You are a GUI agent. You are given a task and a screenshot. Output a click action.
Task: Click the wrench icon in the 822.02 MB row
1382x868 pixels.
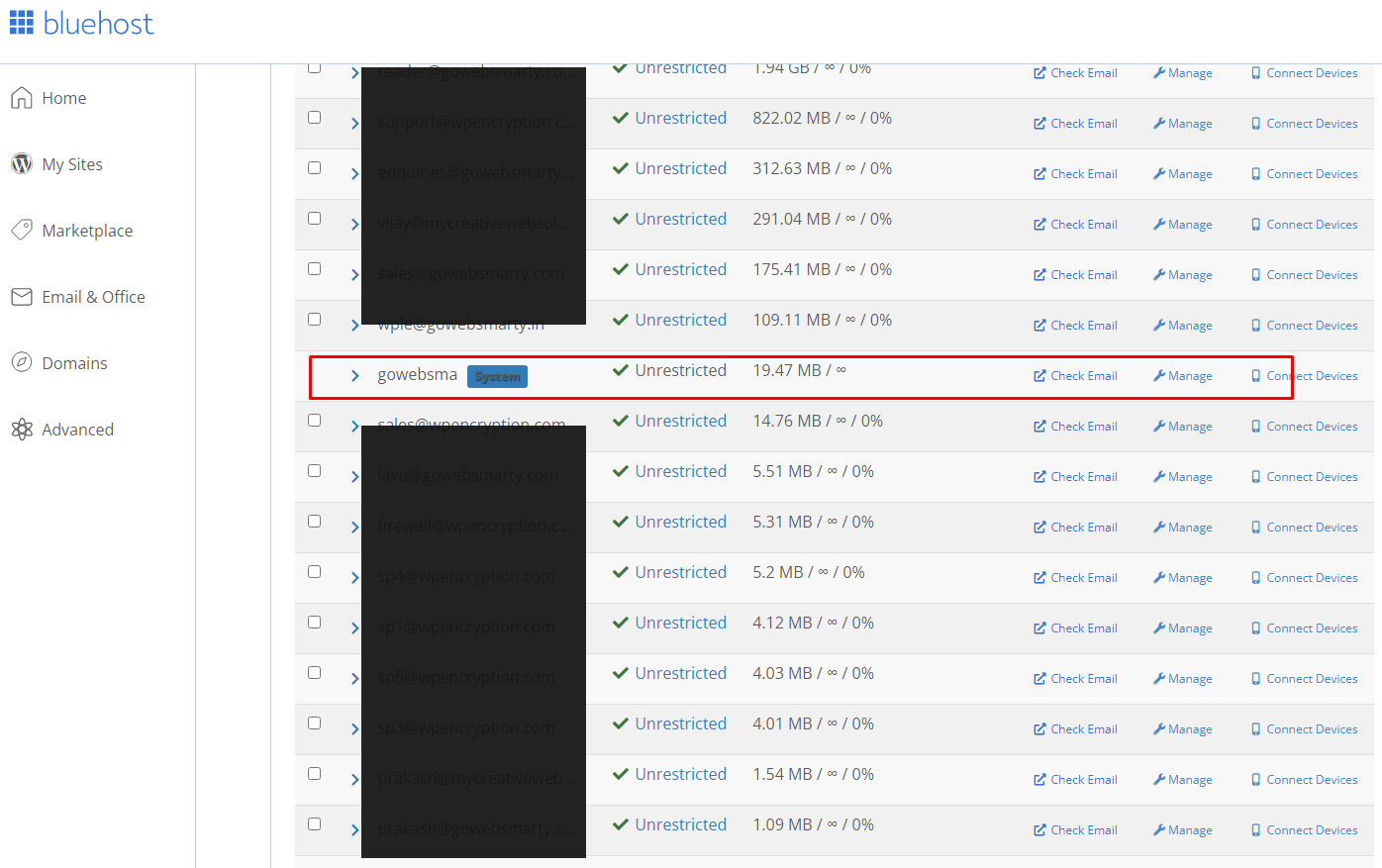click(1158, 124)
